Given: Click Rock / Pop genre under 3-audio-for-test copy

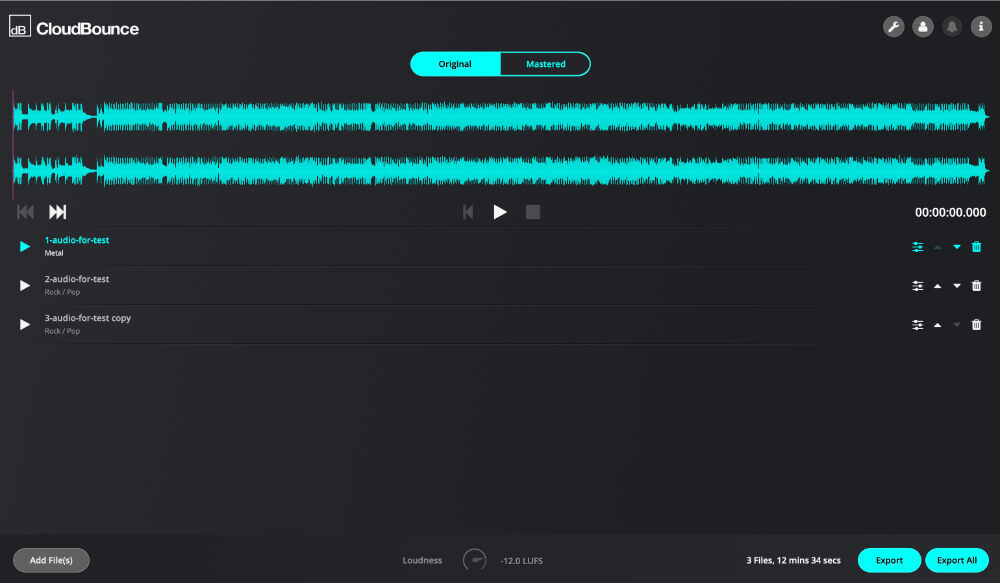Looking at the screenshot, I should 62,331.
